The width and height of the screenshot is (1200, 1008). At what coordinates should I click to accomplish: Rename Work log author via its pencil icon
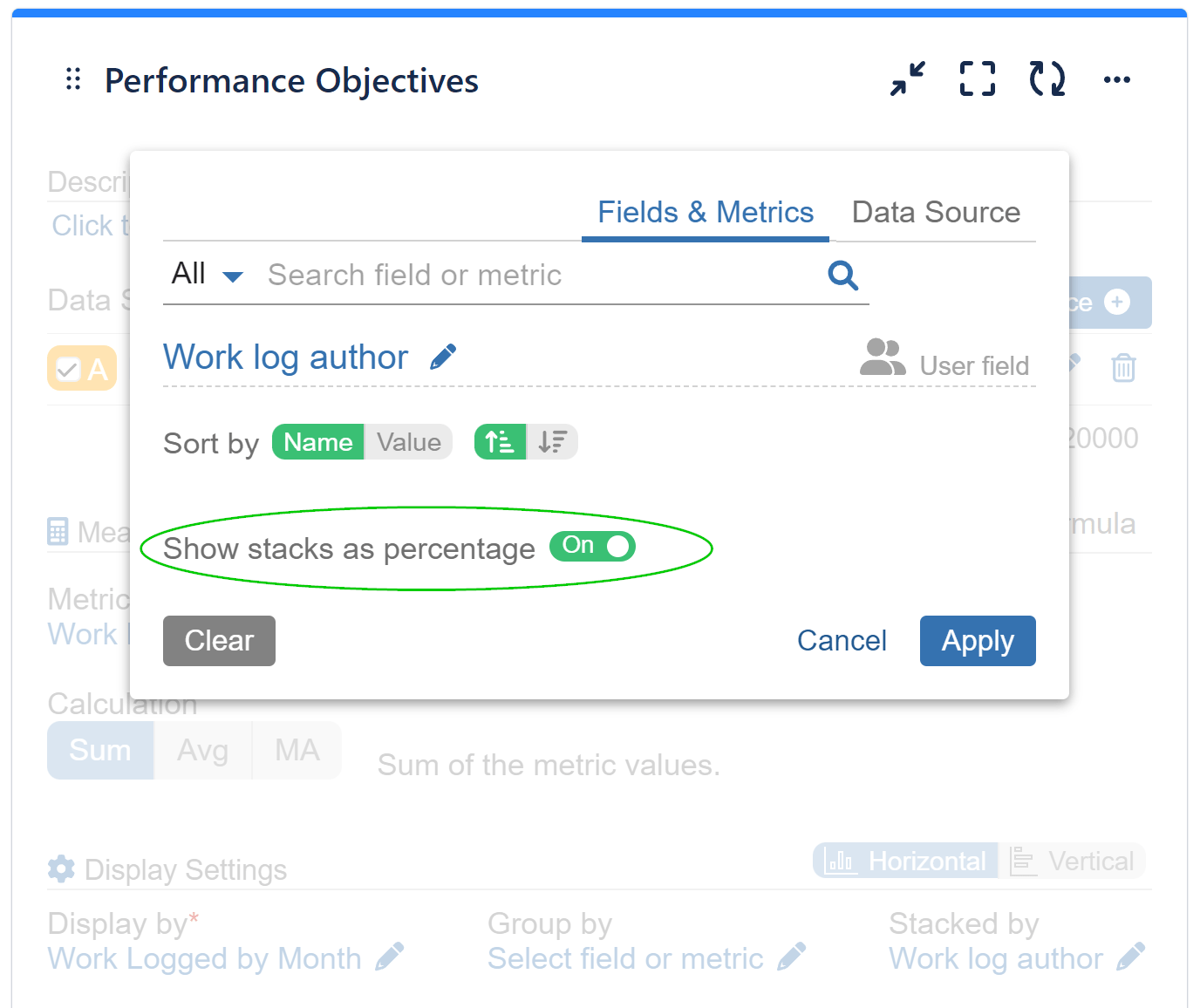tap(443, 355)
